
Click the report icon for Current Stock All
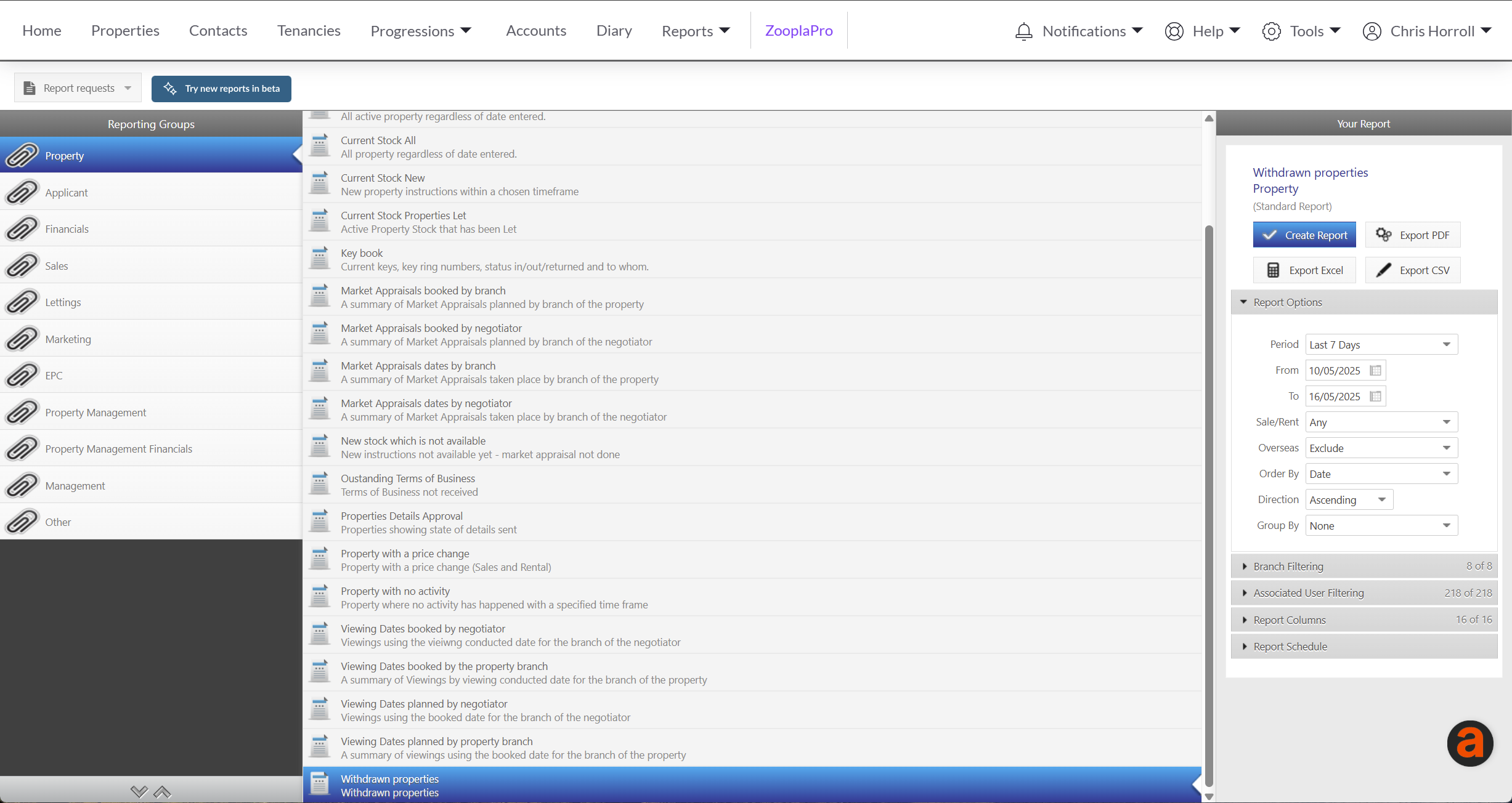[319, 146]
